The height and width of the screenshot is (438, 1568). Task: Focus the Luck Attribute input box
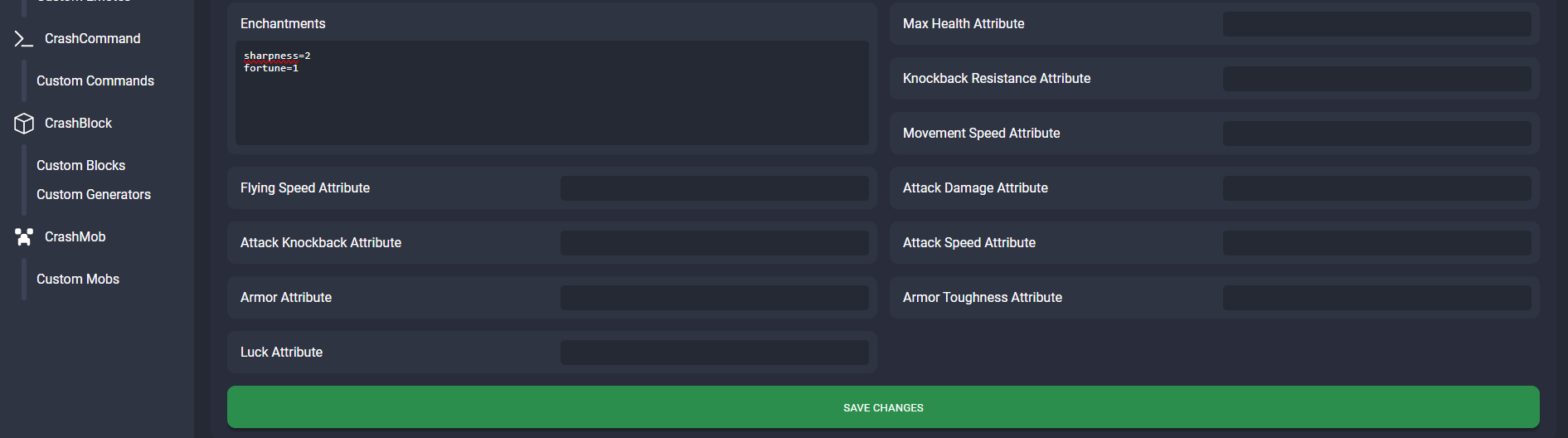tap(715, 353)
